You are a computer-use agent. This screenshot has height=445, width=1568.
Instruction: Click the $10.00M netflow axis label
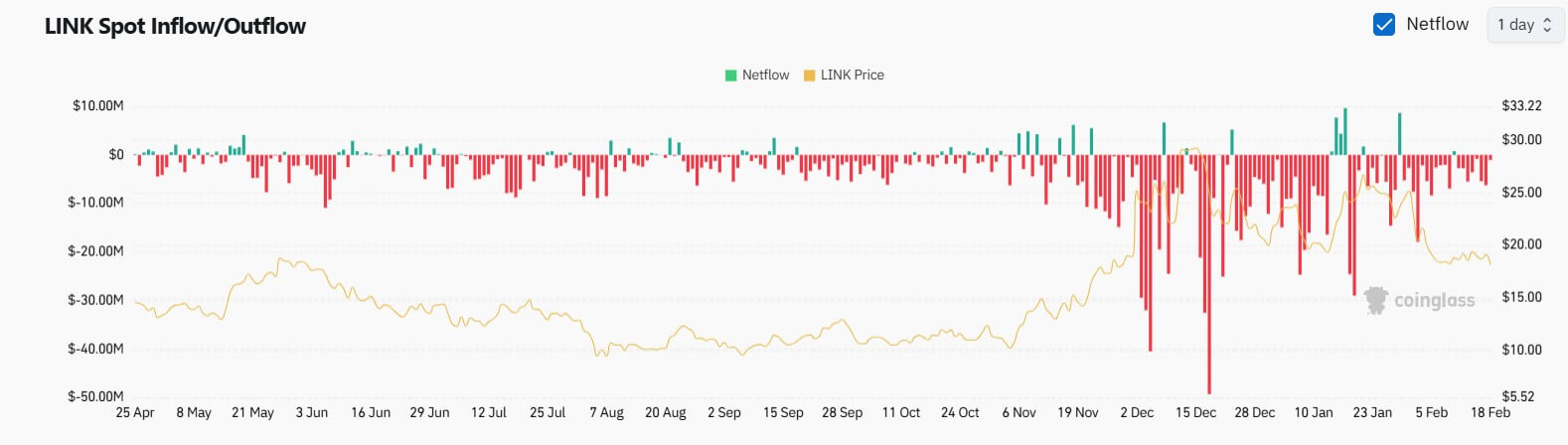coord(97,105)
